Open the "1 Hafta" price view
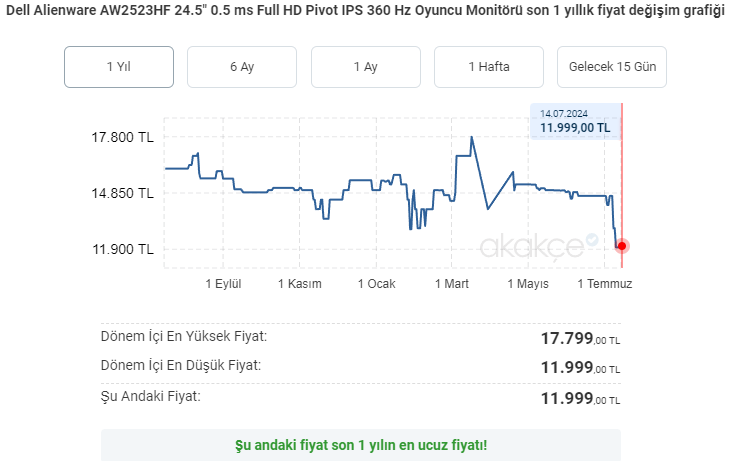The image size is (731, 461). [489, 67]
